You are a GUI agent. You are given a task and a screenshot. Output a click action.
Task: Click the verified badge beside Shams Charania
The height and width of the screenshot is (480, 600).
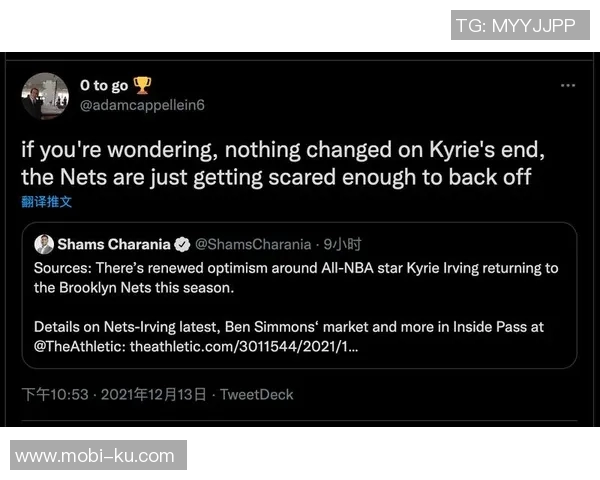183,244
